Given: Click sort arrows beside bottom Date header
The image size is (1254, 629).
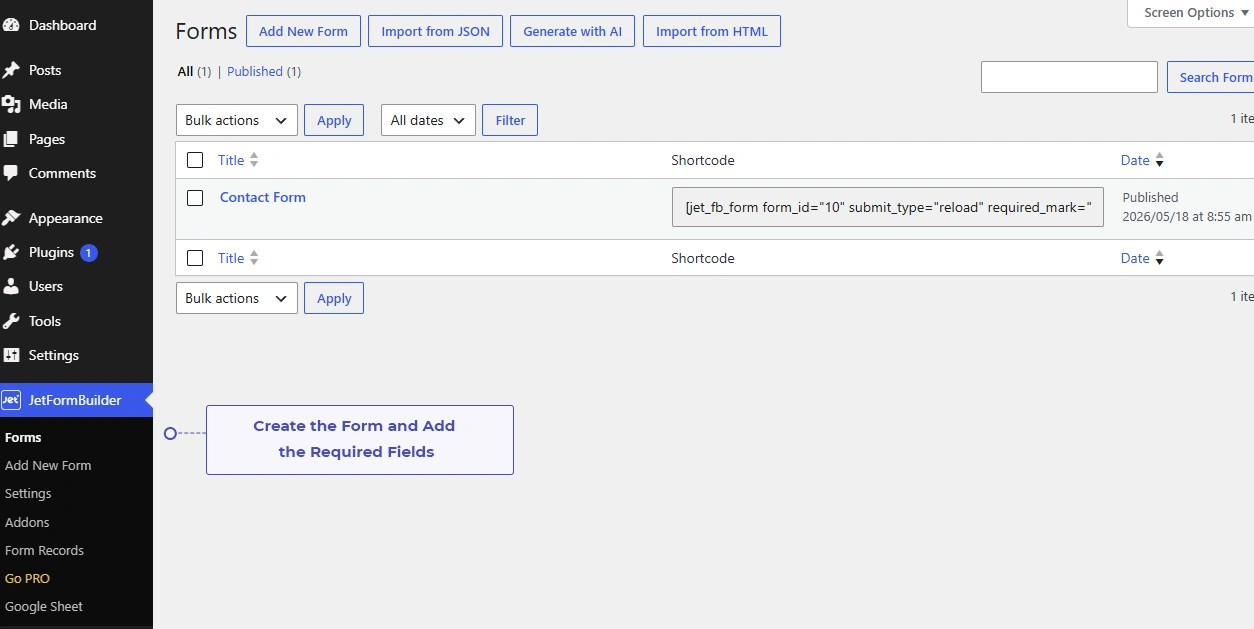Looking at the screenshot, I should click(x=1160, y=258).
